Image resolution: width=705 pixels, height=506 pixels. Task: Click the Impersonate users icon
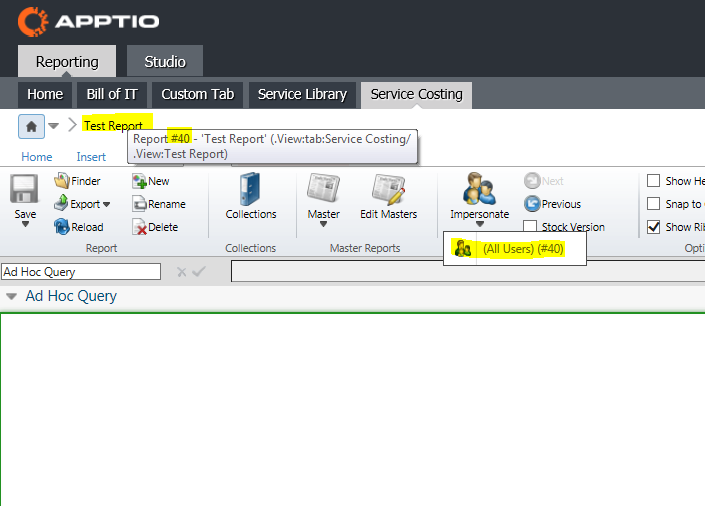tap(479, 189)
